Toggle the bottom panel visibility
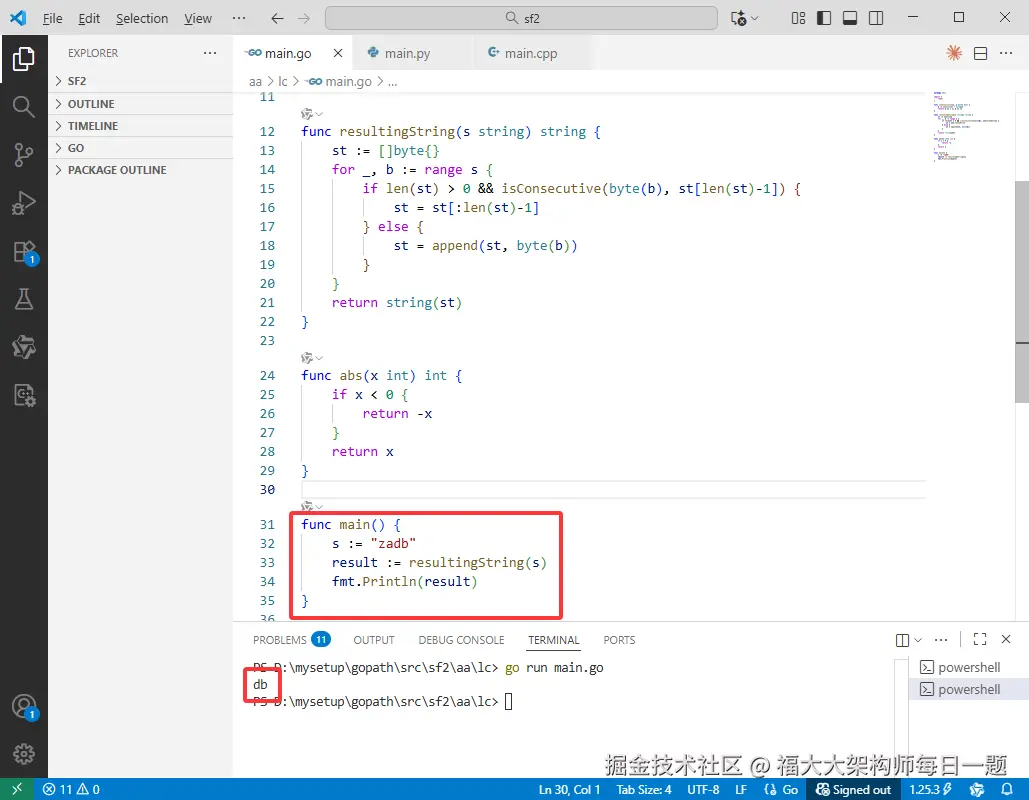 (x=850, y=18)
